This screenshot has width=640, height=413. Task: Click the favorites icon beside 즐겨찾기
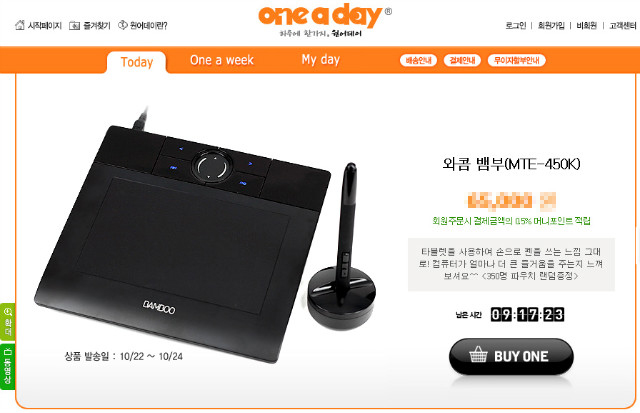click(x=74, y=26)
